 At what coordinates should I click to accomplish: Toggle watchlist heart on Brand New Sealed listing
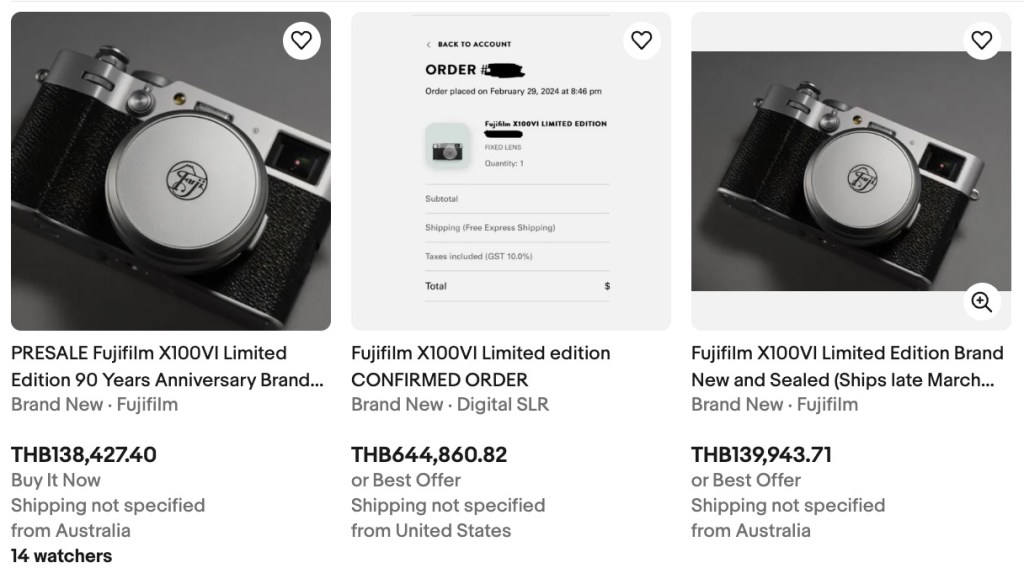(x=981, y=40)
